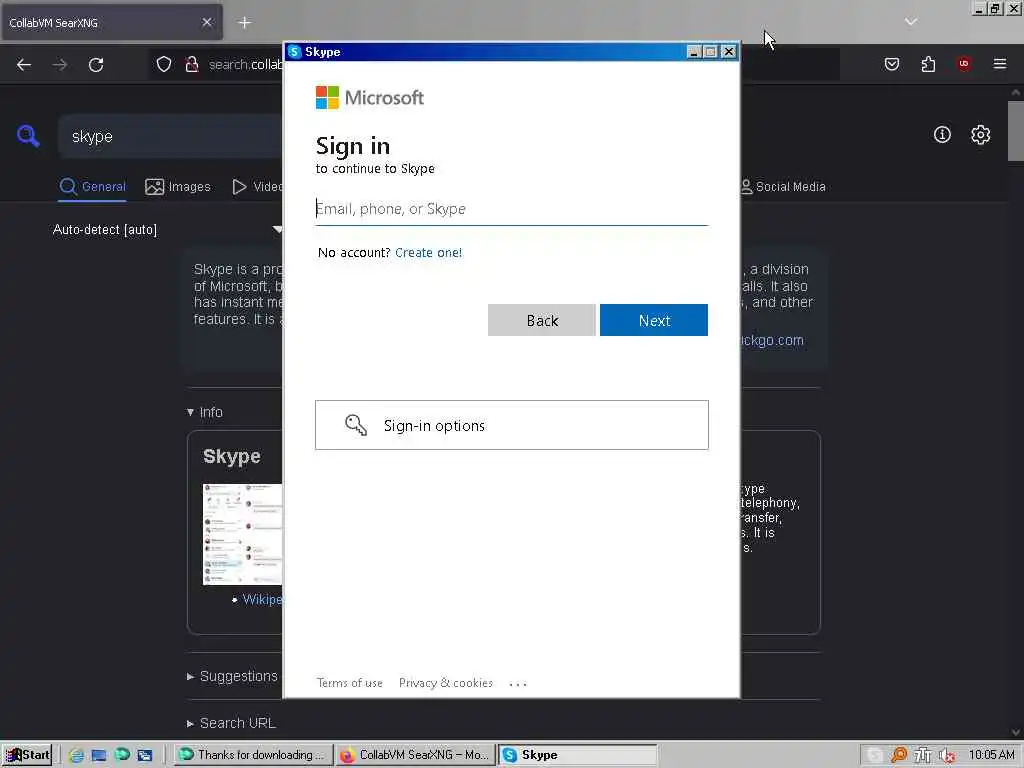The height and width of the screenshot is (768, 1024).
Task: Select the Images search tab
Action: coord(178,187)
